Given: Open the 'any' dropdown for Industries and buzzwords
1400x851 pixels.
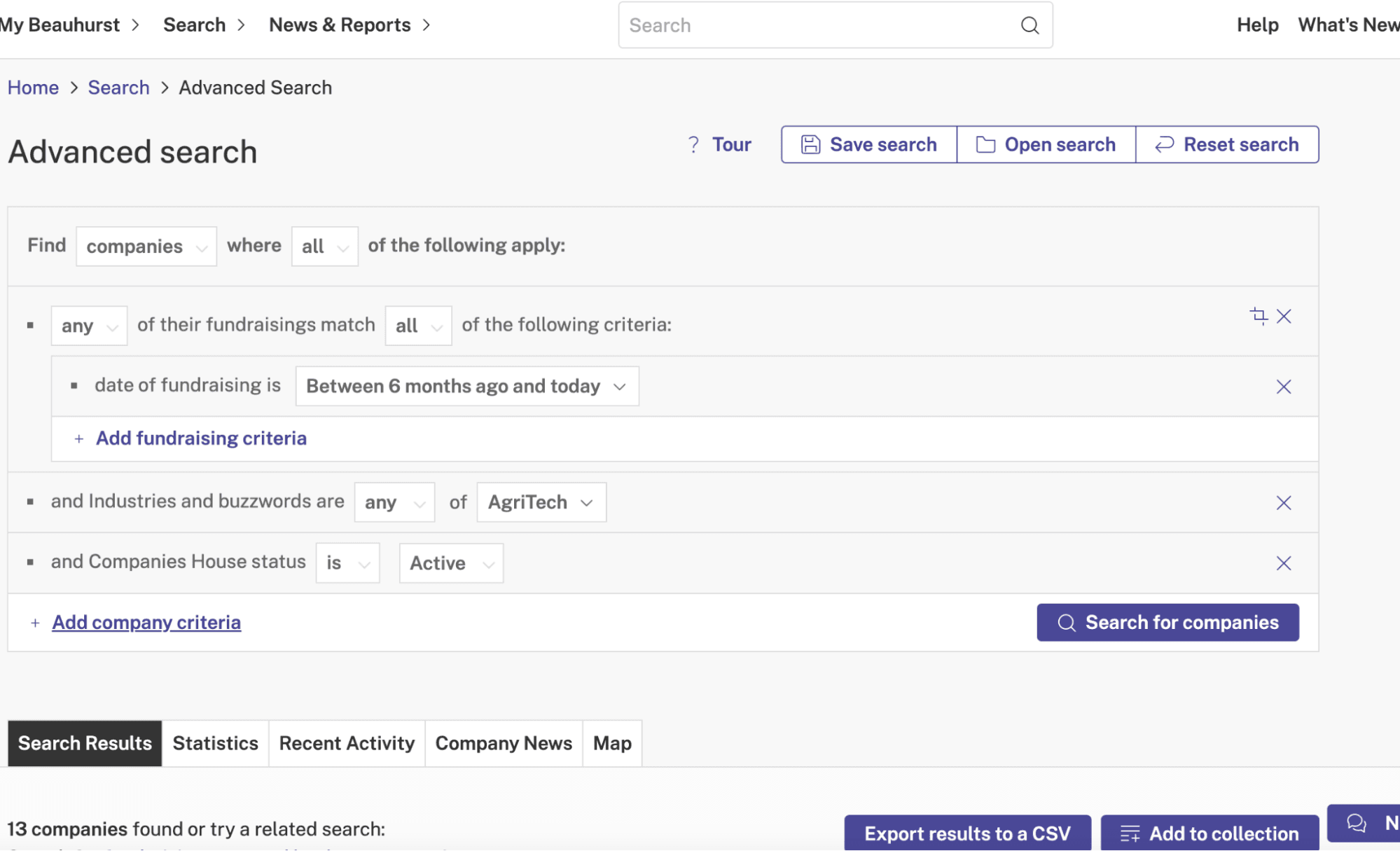Looking at the screenshot, I should coord(394,502).
